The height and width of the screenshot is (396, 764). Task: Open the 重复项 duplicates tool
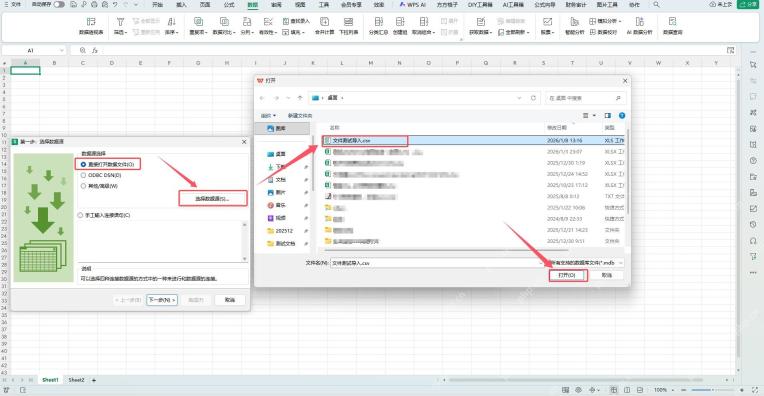[x=198, y=26]
